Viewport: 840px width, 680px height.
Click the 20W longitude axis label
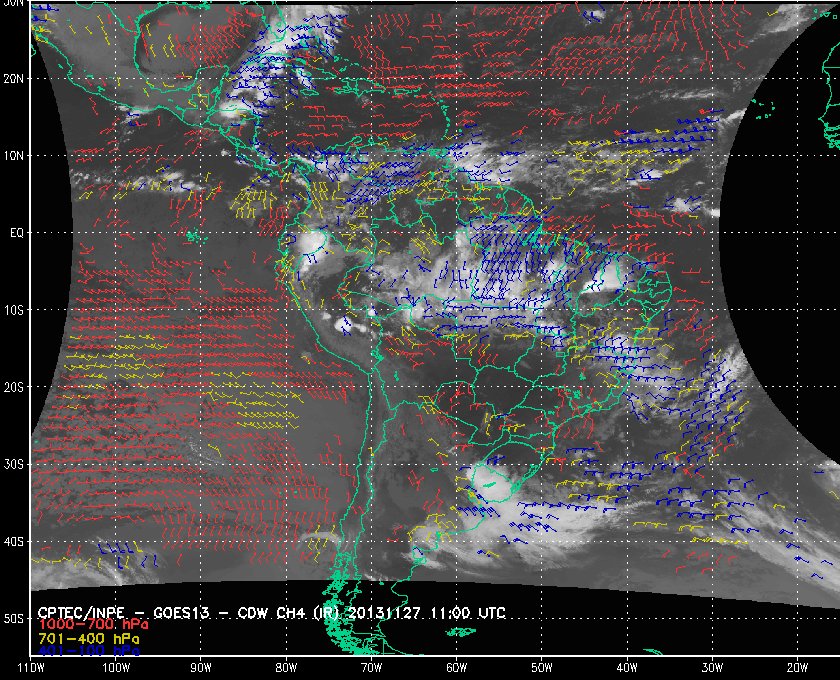click(x=796, y=668)
